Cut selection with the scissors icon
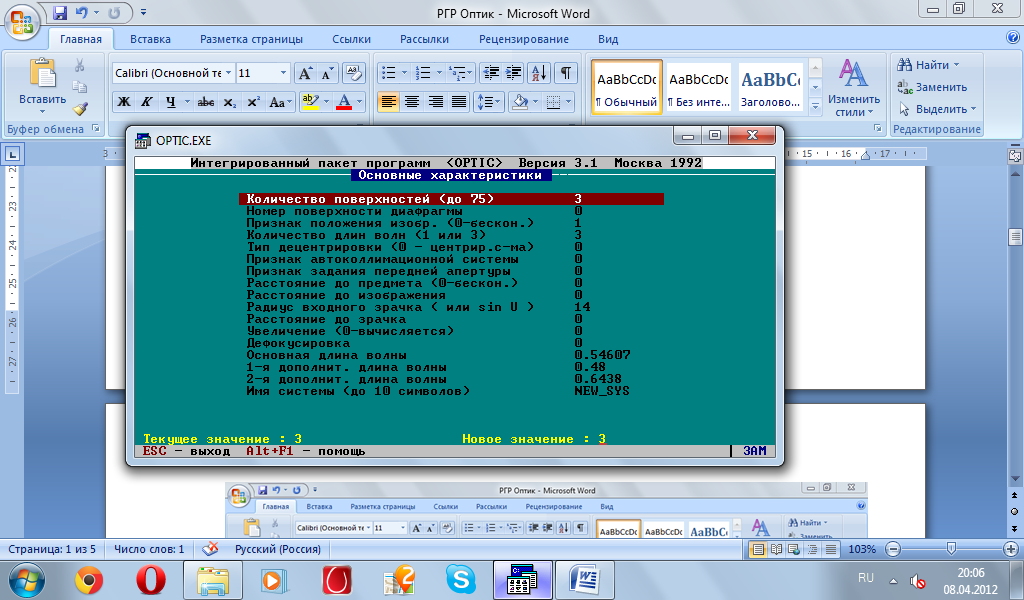The height and width of the screenshot is (600, 1024). pyautogui.click(x=80, y=65)
